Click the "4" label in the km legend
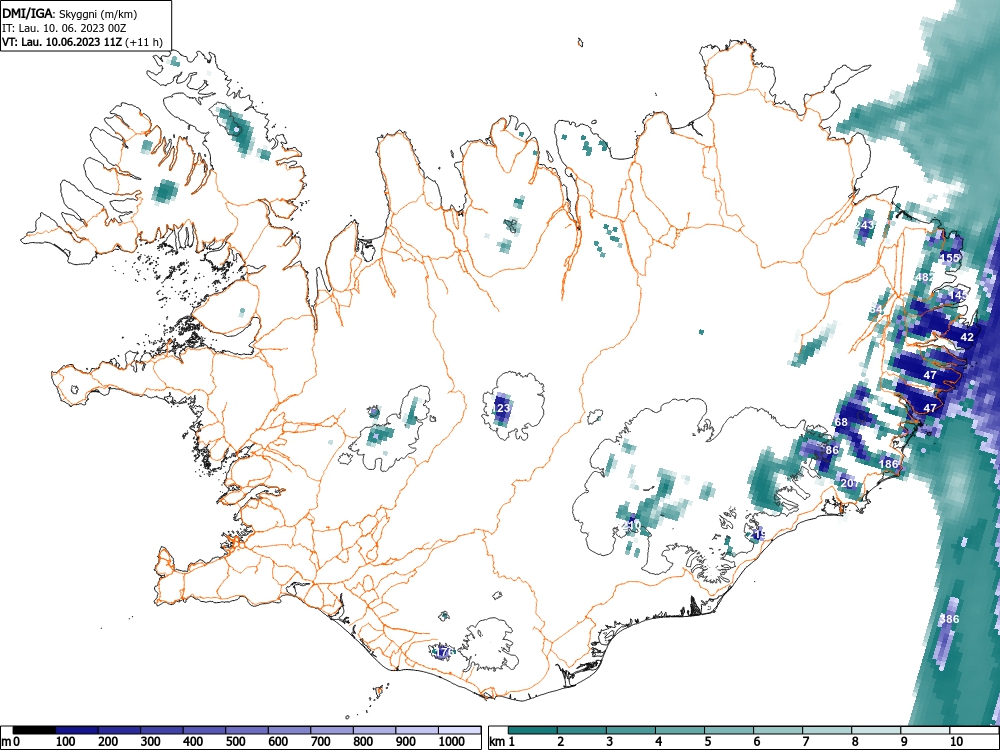Image resolution: width=1000 pixels, height=750 pixels. tap(658, 742)
